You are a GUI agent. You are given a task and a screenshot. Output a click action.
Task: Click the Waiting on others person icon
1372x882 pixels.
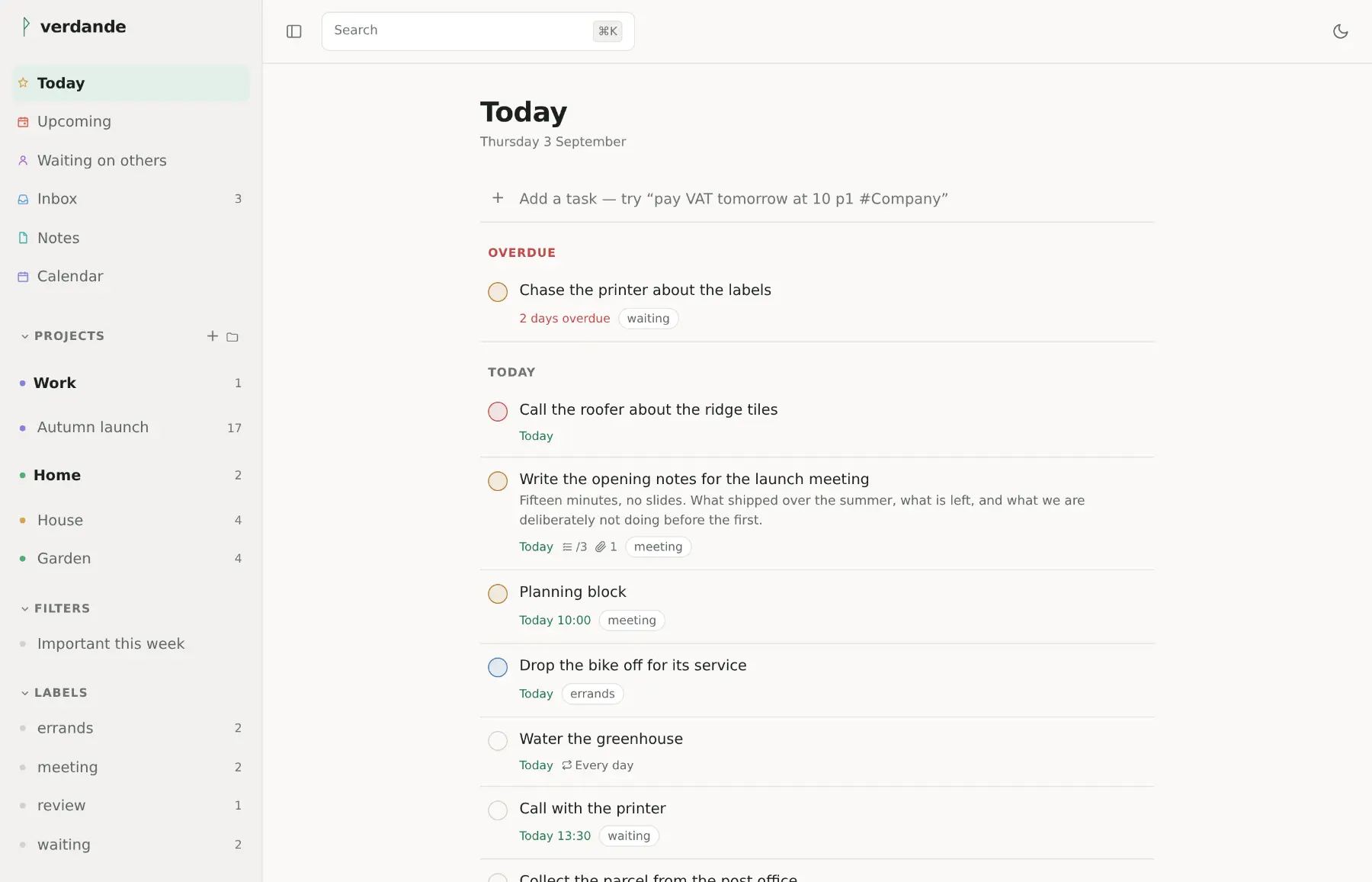coord(23,161)
